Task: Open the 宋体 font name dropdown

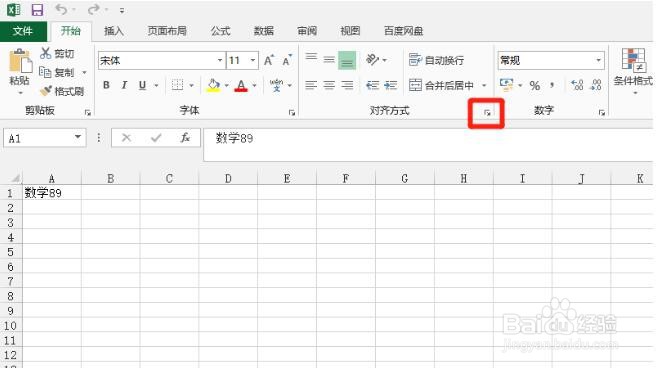Action: 220,61
